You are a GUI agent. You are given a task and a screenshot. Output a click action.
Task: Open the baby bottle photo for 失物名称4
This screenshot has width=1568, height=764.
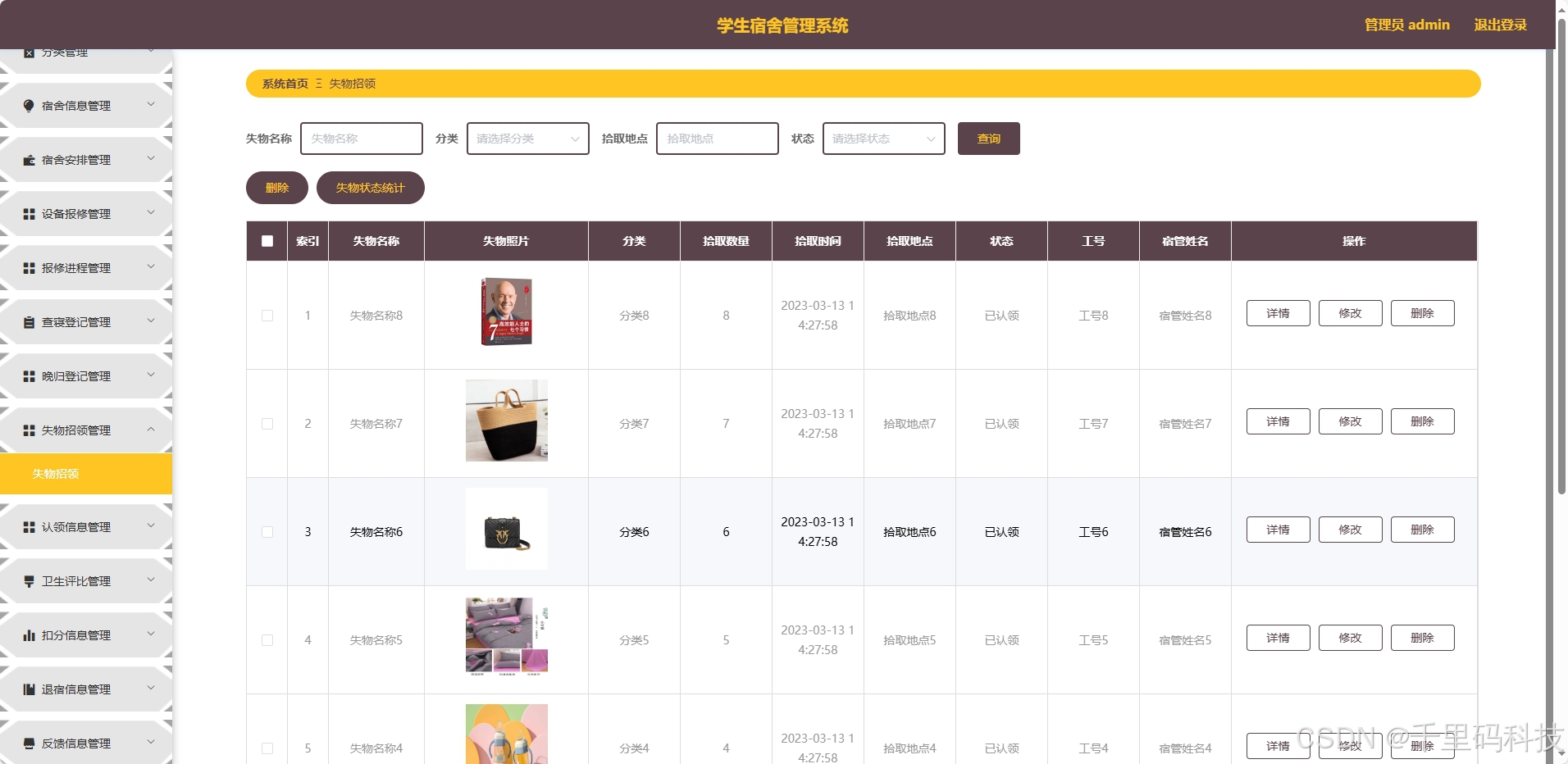[x=507, y=734]
